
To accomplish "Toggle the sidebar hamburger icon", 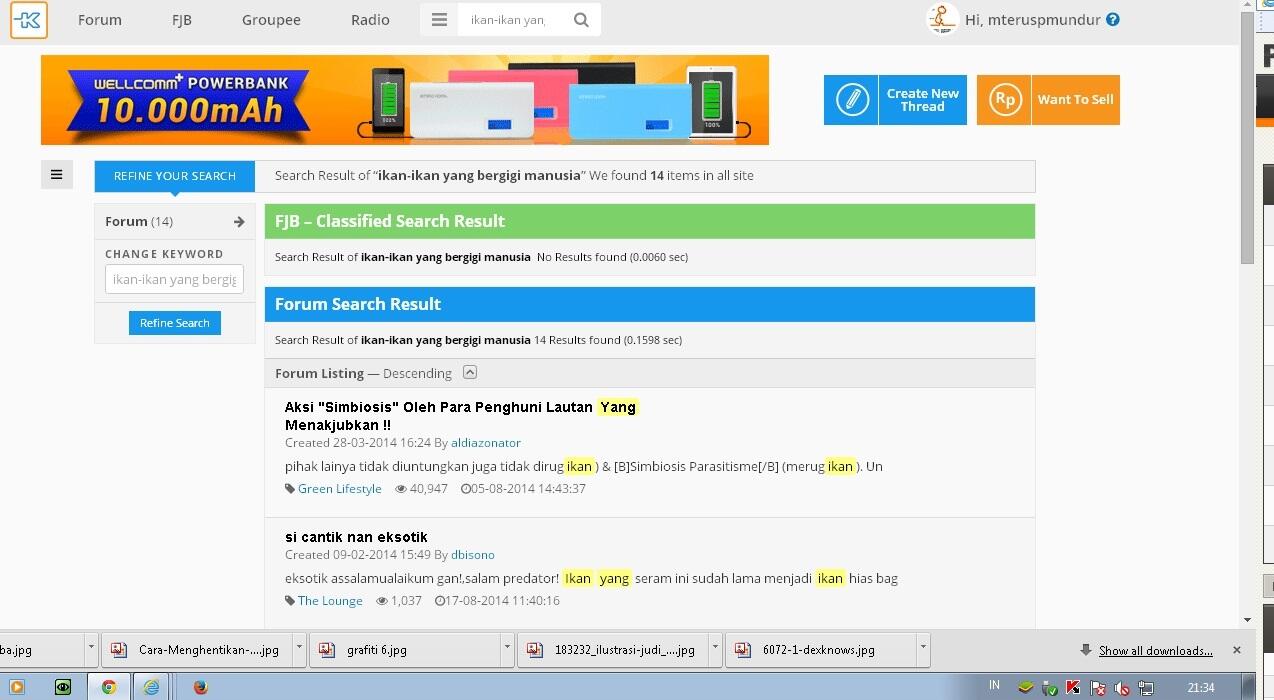I will point(57,175).
